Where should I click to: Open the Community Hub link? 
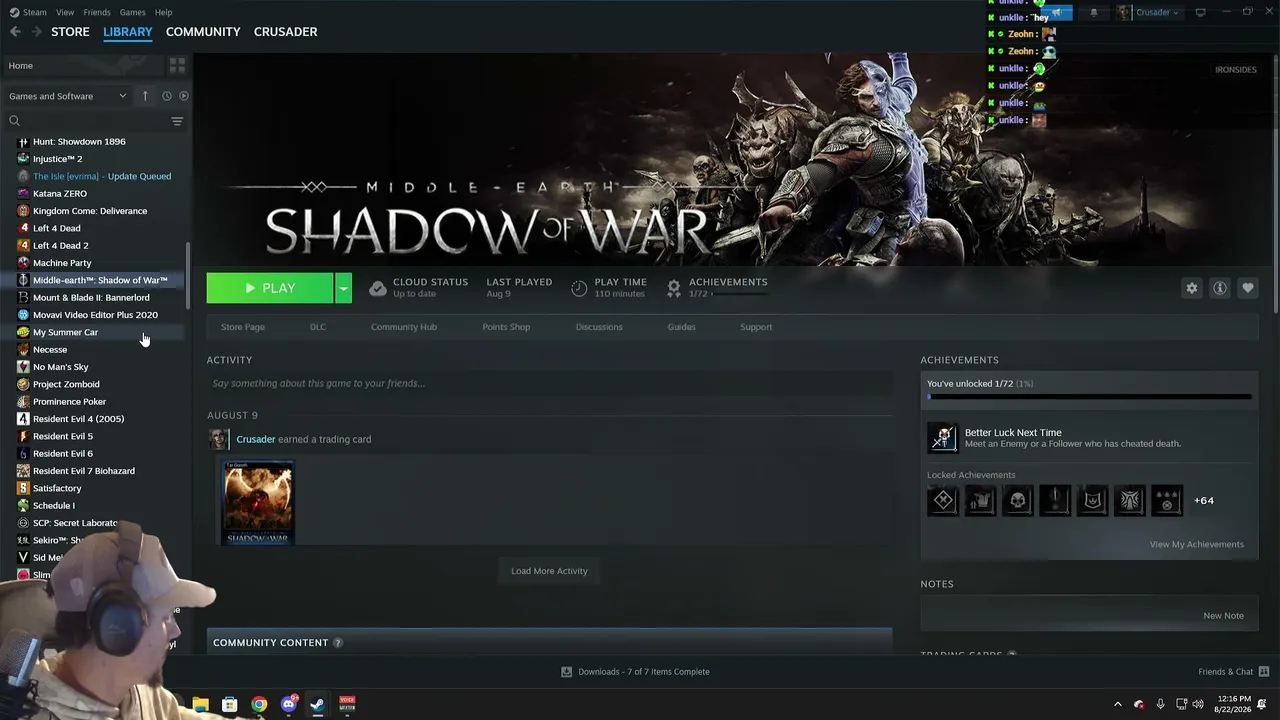pyautogui.click(x=404, y=327)
